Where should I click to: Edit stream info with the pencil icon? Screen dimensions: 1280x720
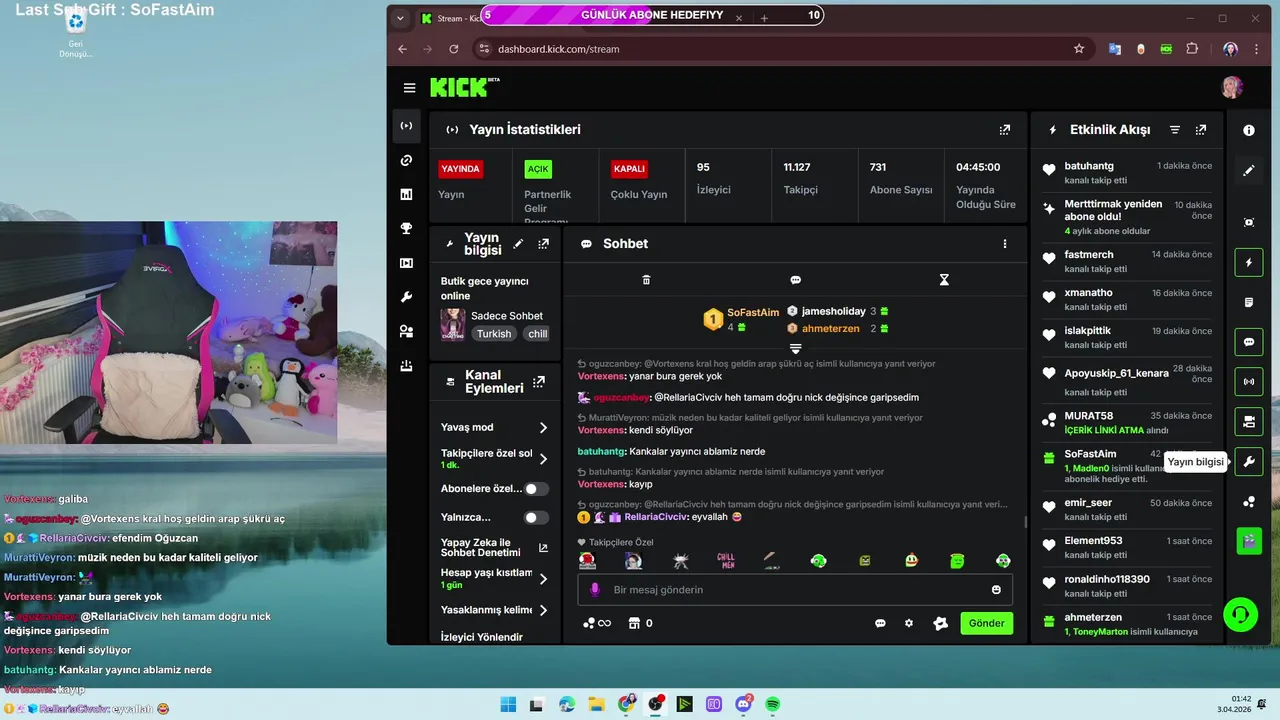(518, 243)
